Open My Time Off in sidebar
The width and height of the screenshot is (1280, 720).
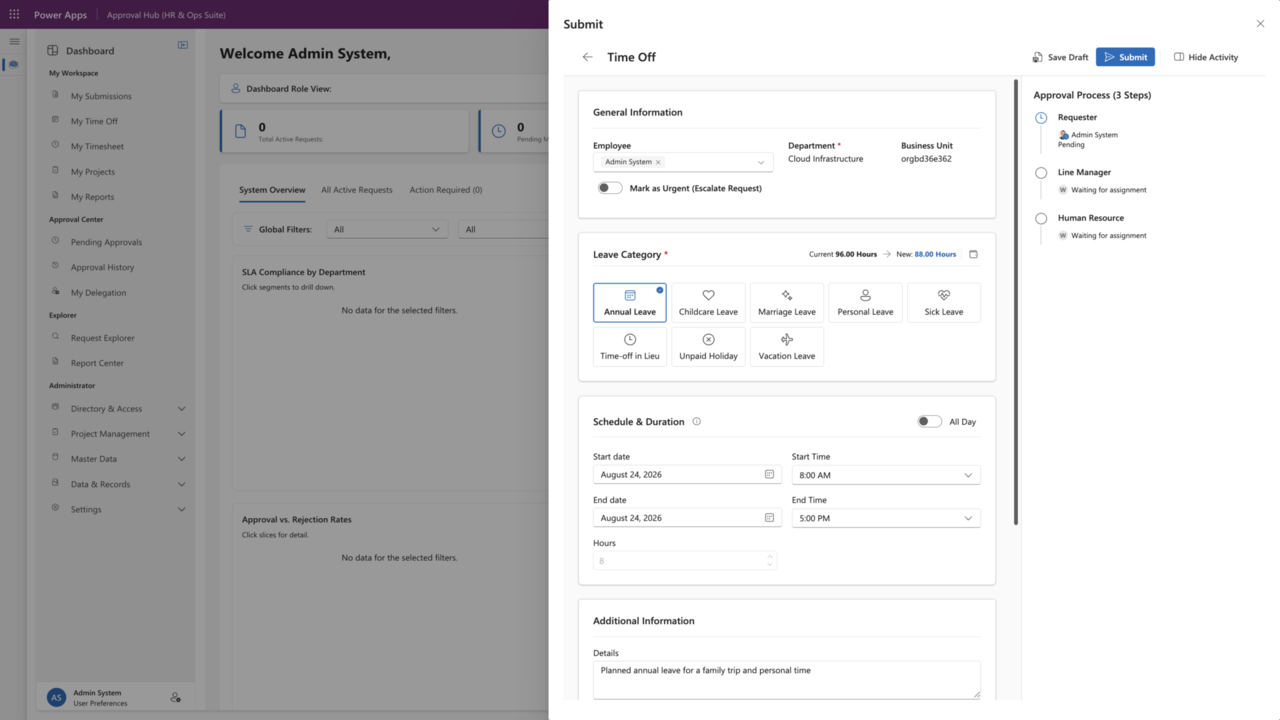point(94,121)
